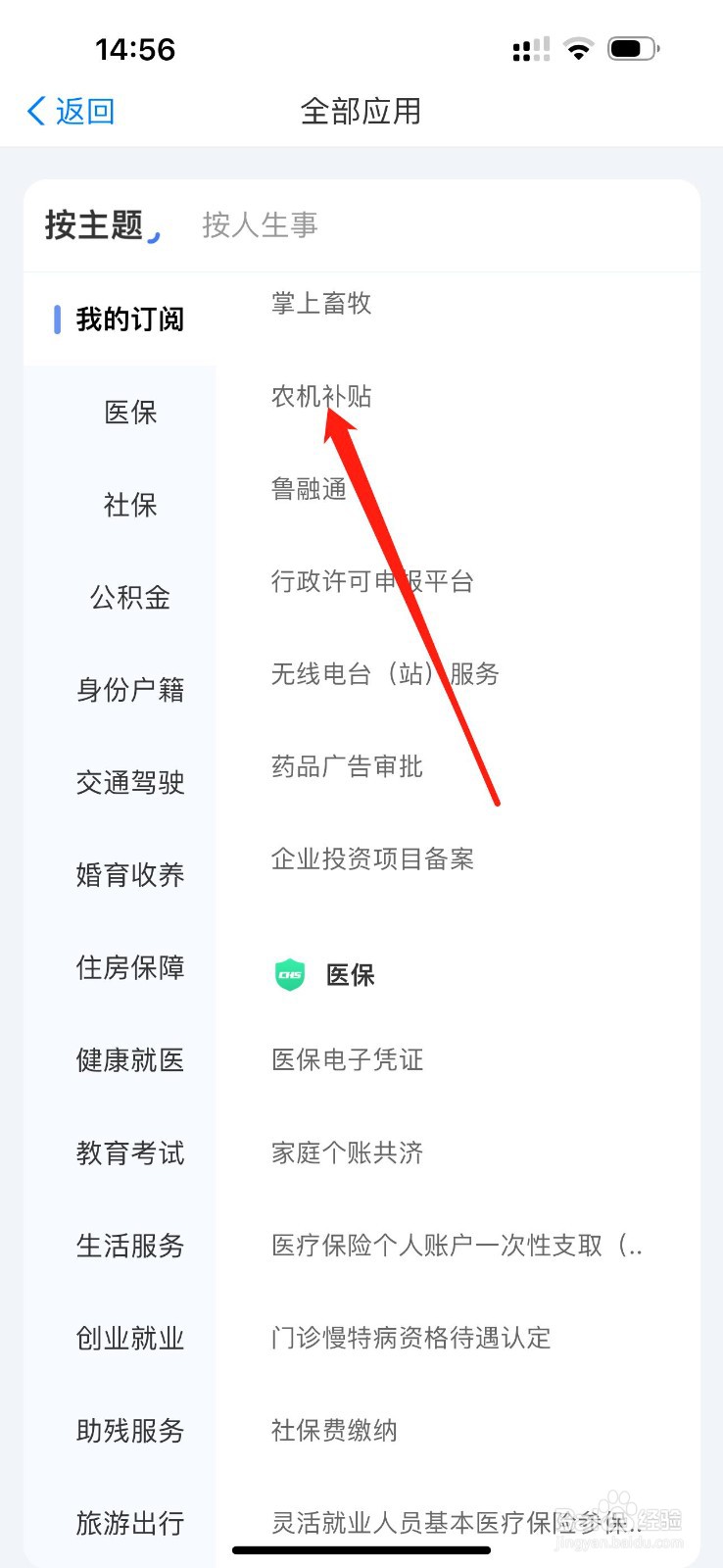Tap the back chevron arrow icon
The height and width of the screenshot is (1568, 723).
36,112
